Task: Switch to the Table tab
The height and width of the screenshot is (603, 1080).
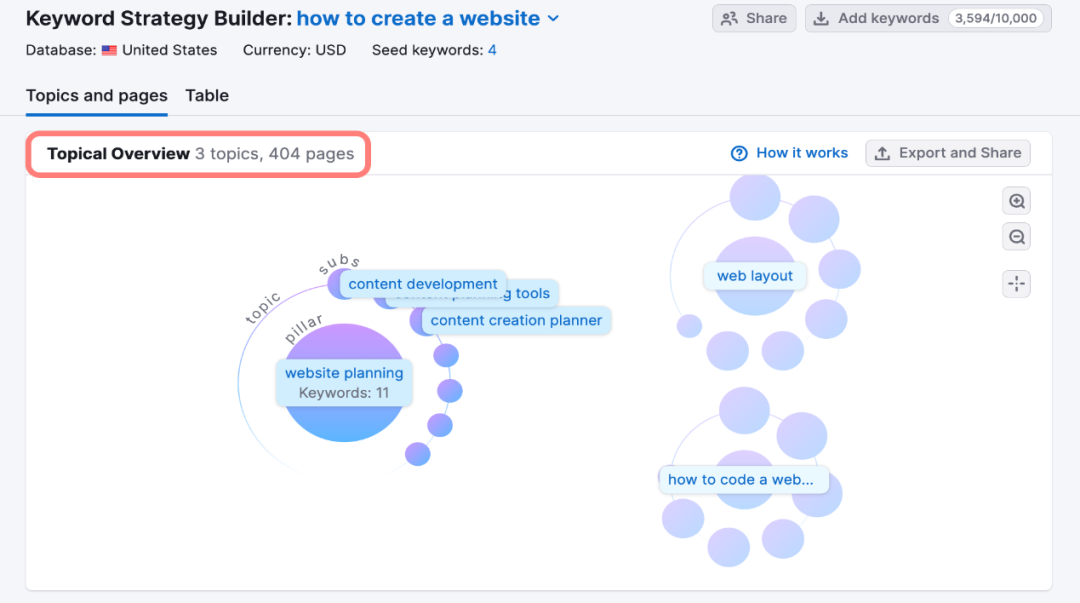Action: coord(207,96)
